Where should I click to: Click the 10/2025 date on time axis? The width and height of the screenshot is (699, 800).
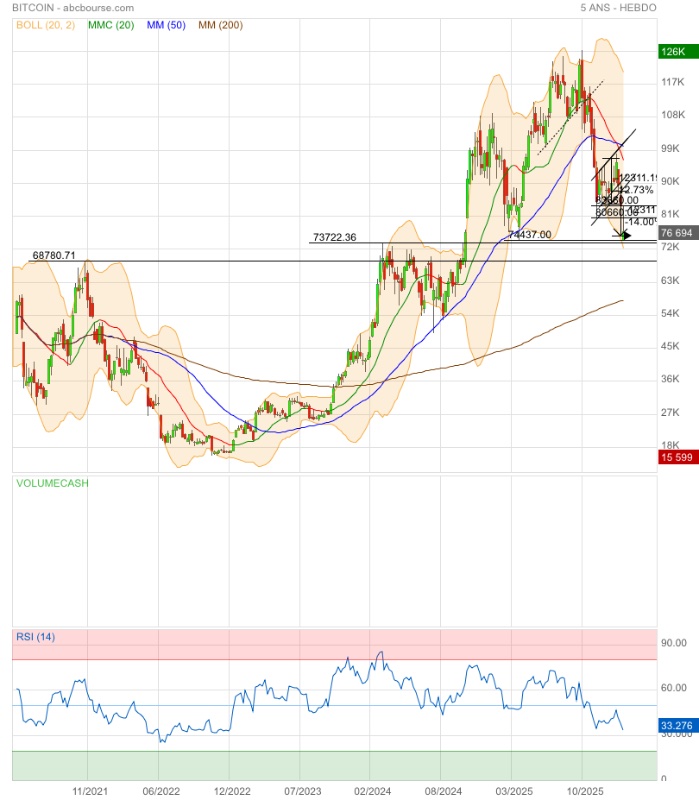pos(582,789)
